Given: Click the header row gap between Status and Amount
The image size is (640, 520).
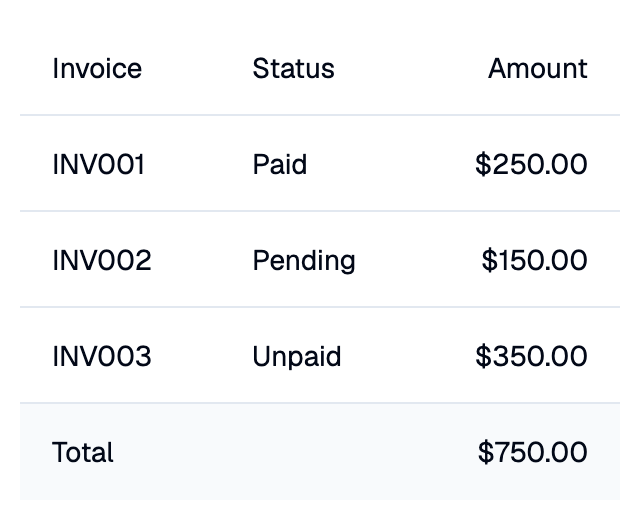Looking at the screenshot, I should pos(411,68).
